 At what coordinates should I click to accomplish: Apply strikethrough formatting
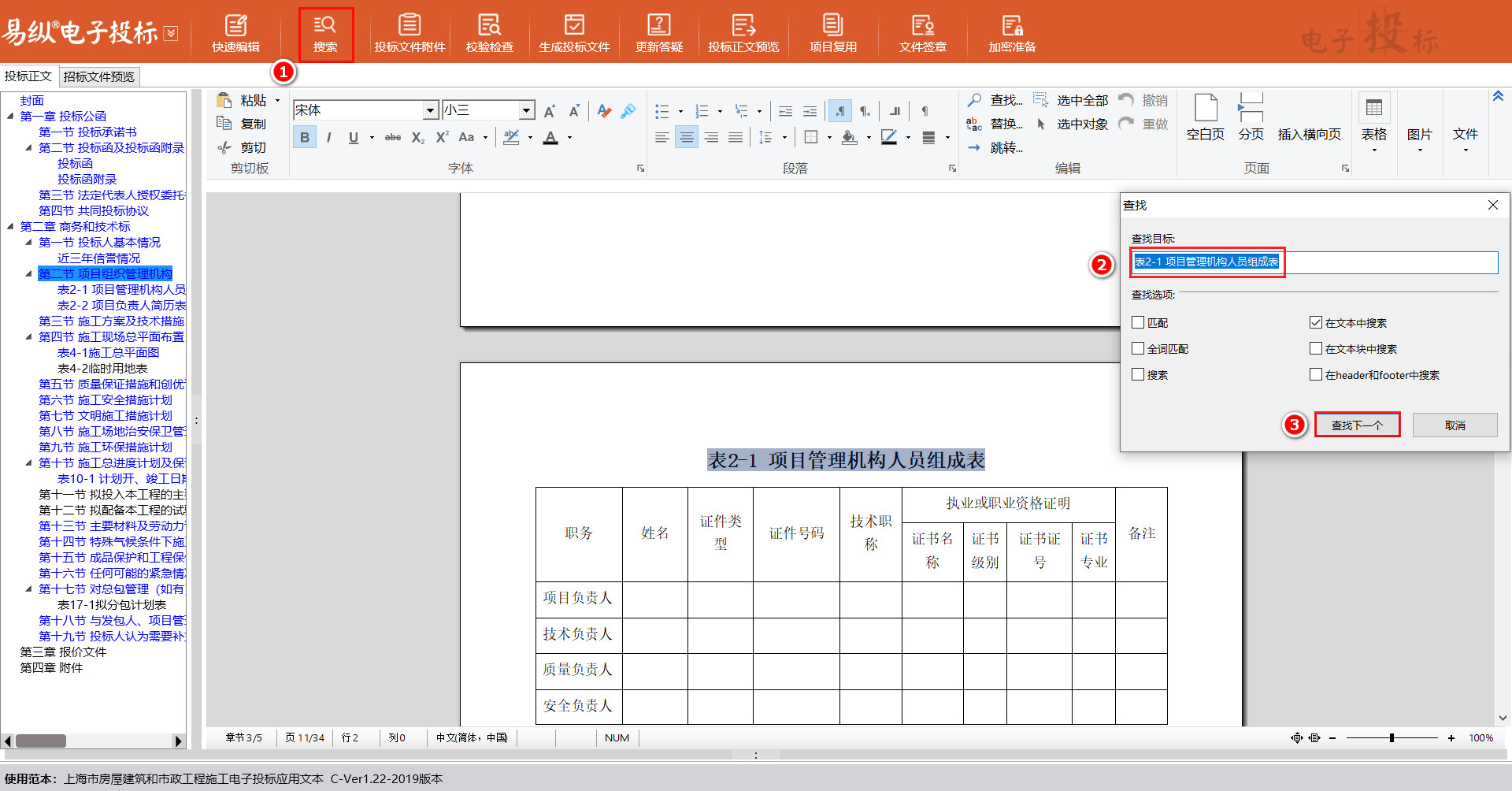393,137
